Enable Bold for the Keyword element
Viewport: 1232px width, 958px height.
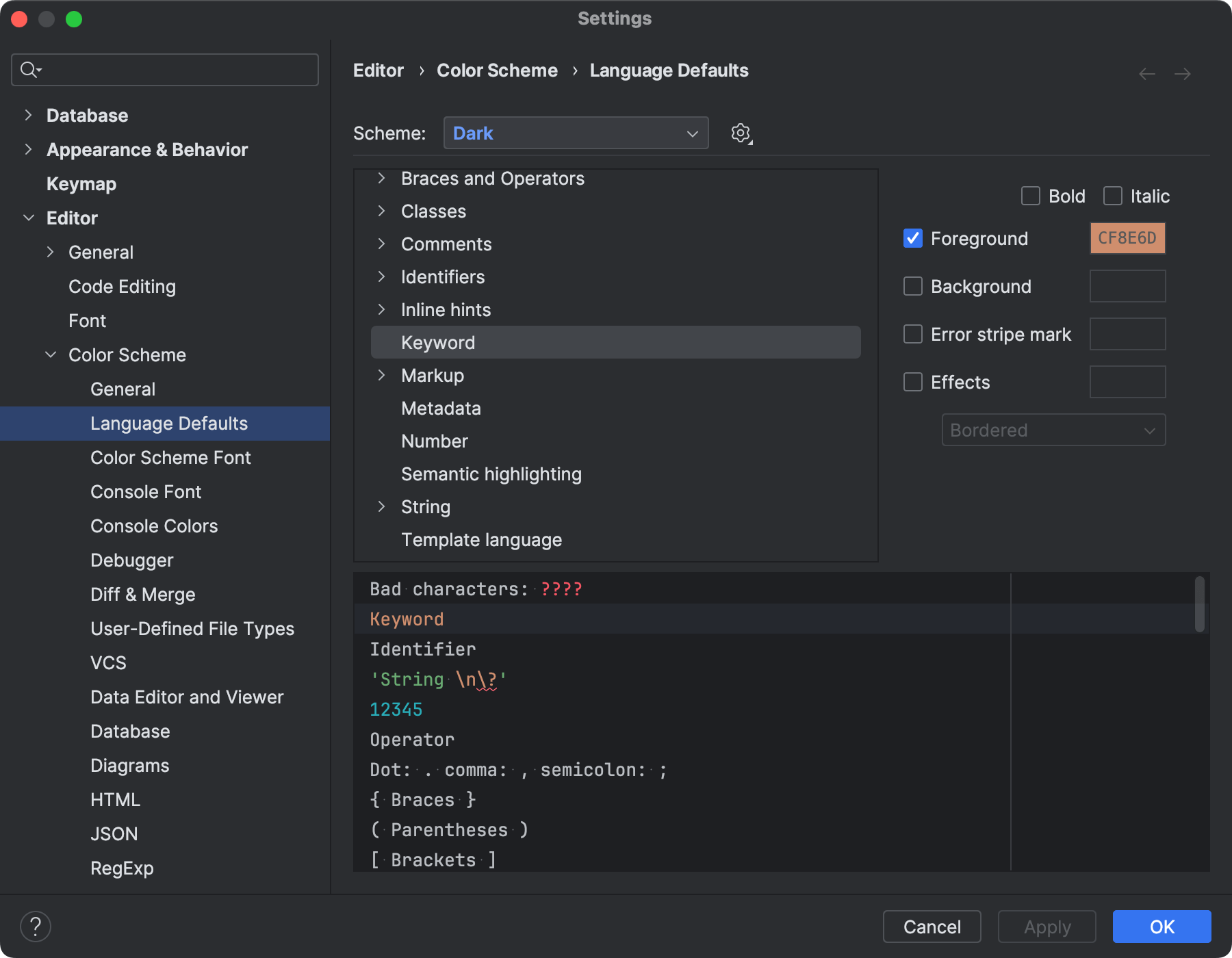pos(1030,196)
